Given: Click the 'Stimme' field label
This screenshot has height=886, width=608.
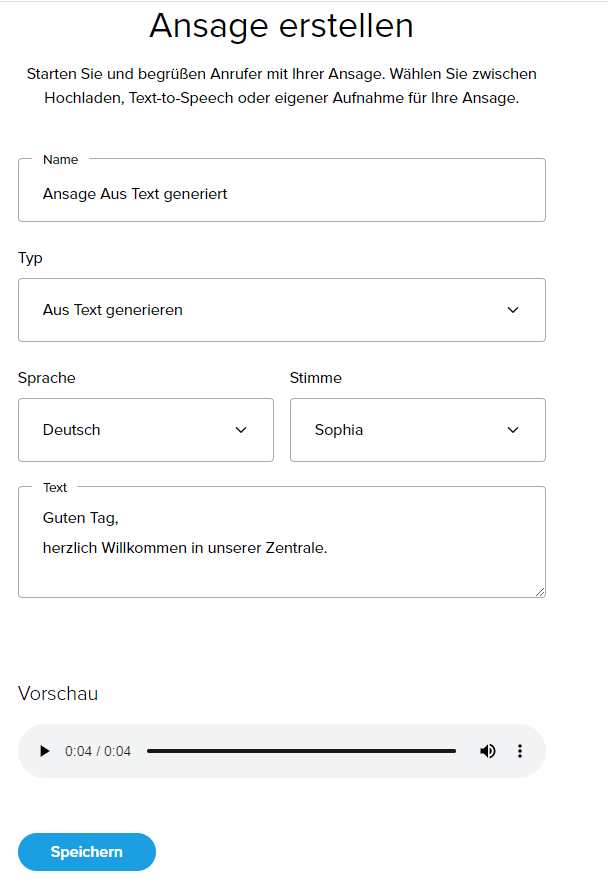Looking at the screenshot, I should [x=316, y=378].
